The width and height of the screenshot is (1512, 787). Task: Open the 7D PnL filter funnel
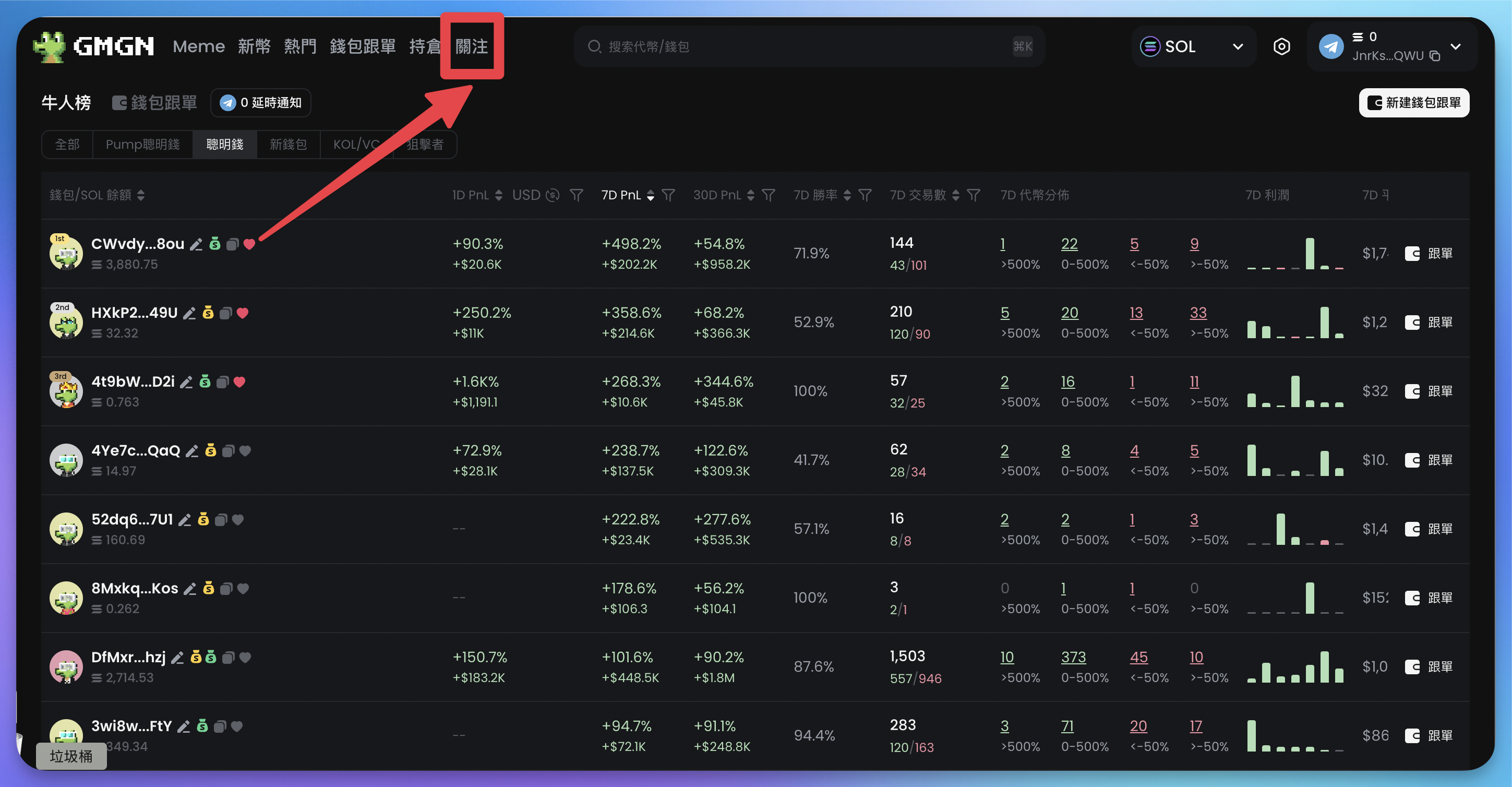coord(668,195)
